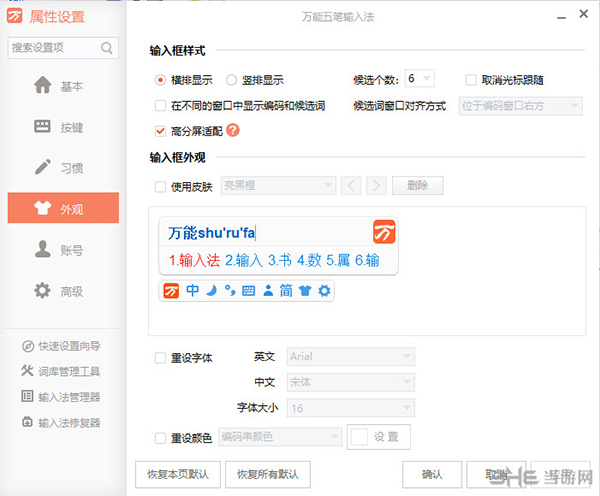Click 恢复本页默认 button

pos(178,475)
